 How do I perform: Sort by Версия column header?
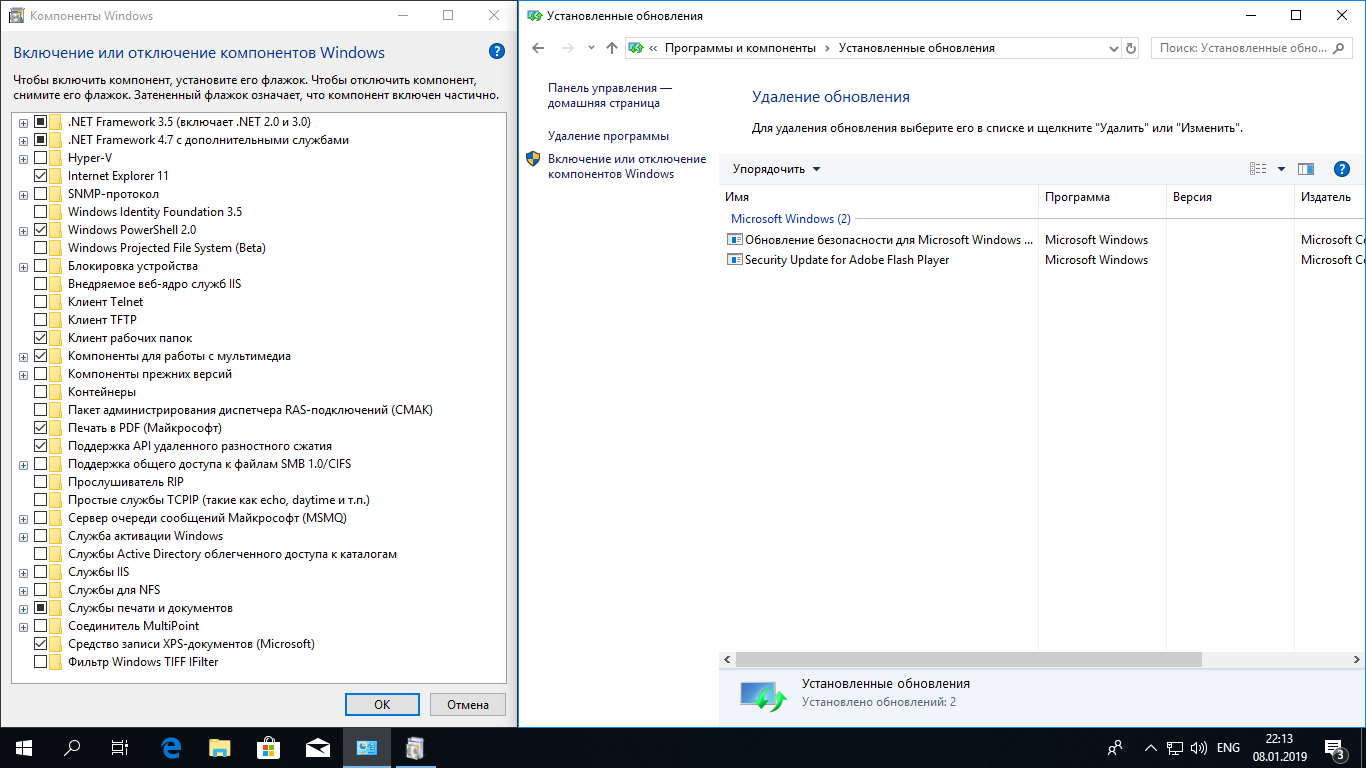click(1230, 197)
